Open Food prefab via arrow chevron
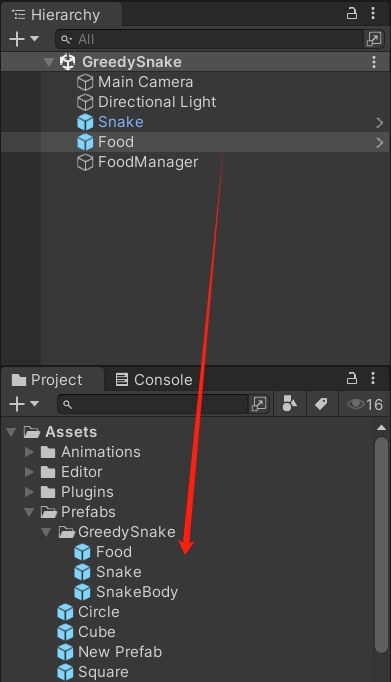Image resolution: width=391 pixels, height=682 pixels. [379, 143]
